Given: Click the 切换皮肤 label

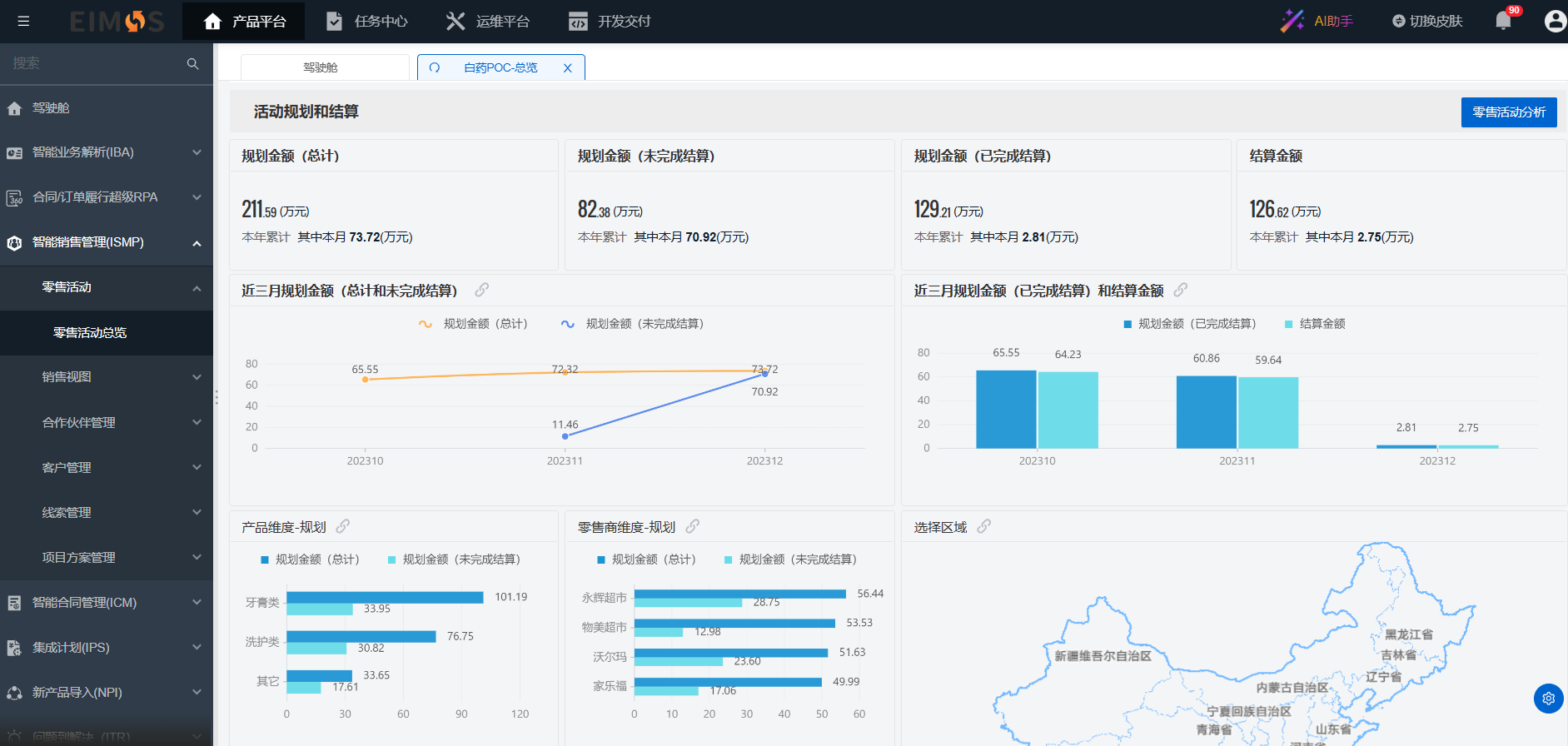Looking at the screenshot, I should (1436, 21).
